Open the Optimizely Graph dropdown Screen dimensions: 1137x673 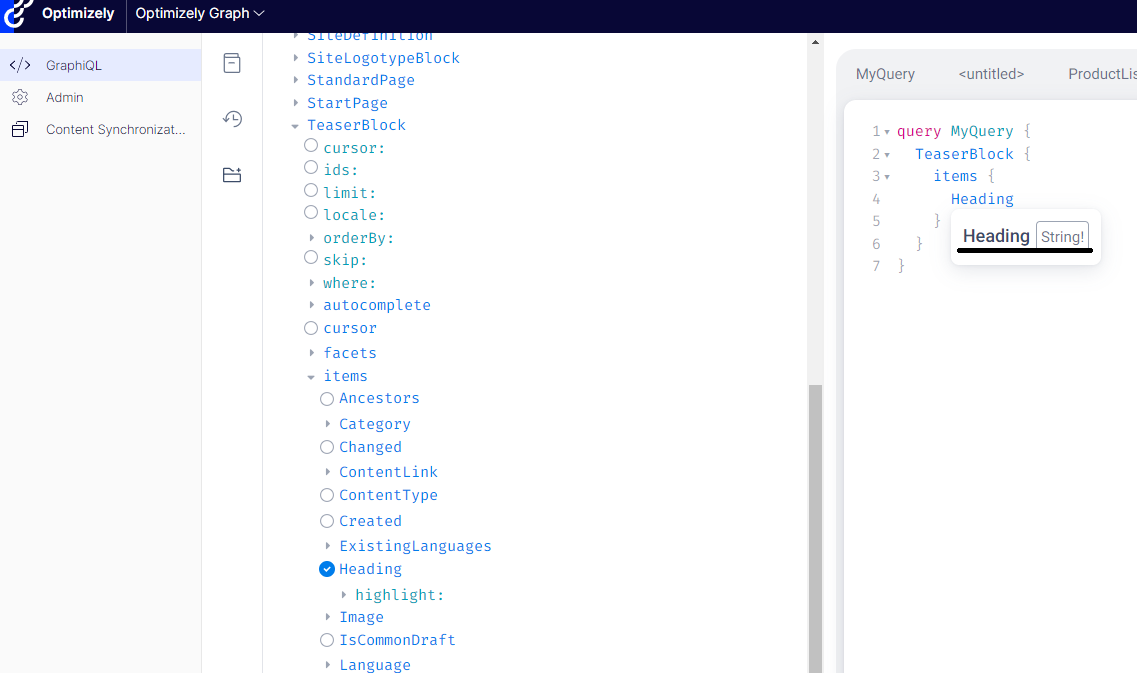tap(200, 14)
